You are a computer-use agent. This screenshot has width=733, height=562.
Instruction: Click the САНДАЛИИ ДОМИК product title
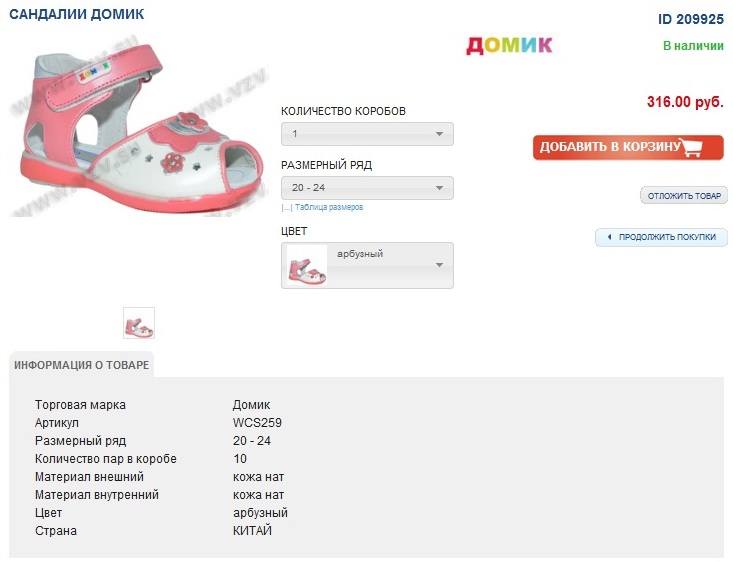pyautogui.click(x=76, y=15)
